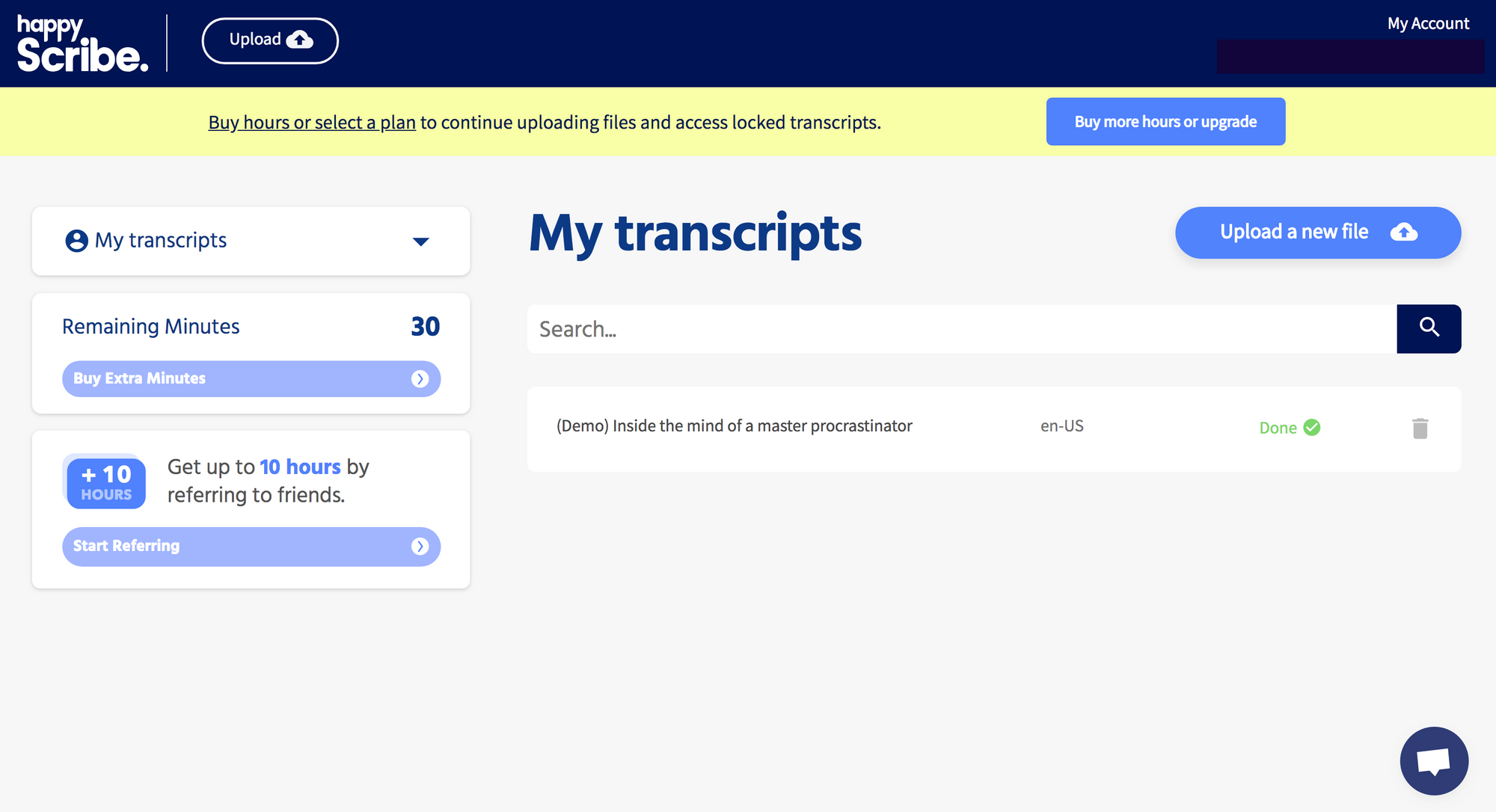Viewport: 1496px width, 812px height.
Task: Click the arrow icon on Start Referring
Action: click(x=420, y=547)
